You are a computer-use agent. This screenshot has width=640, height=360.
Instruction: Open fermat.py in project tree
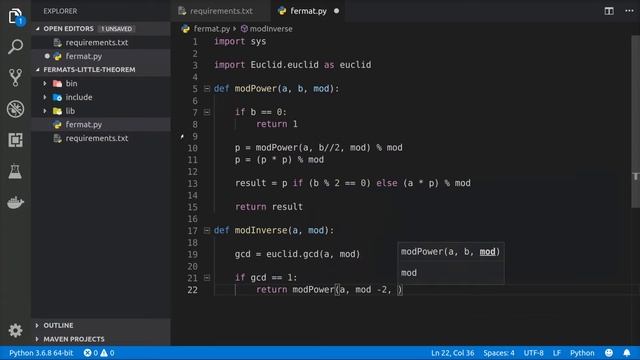coord(101,124)
